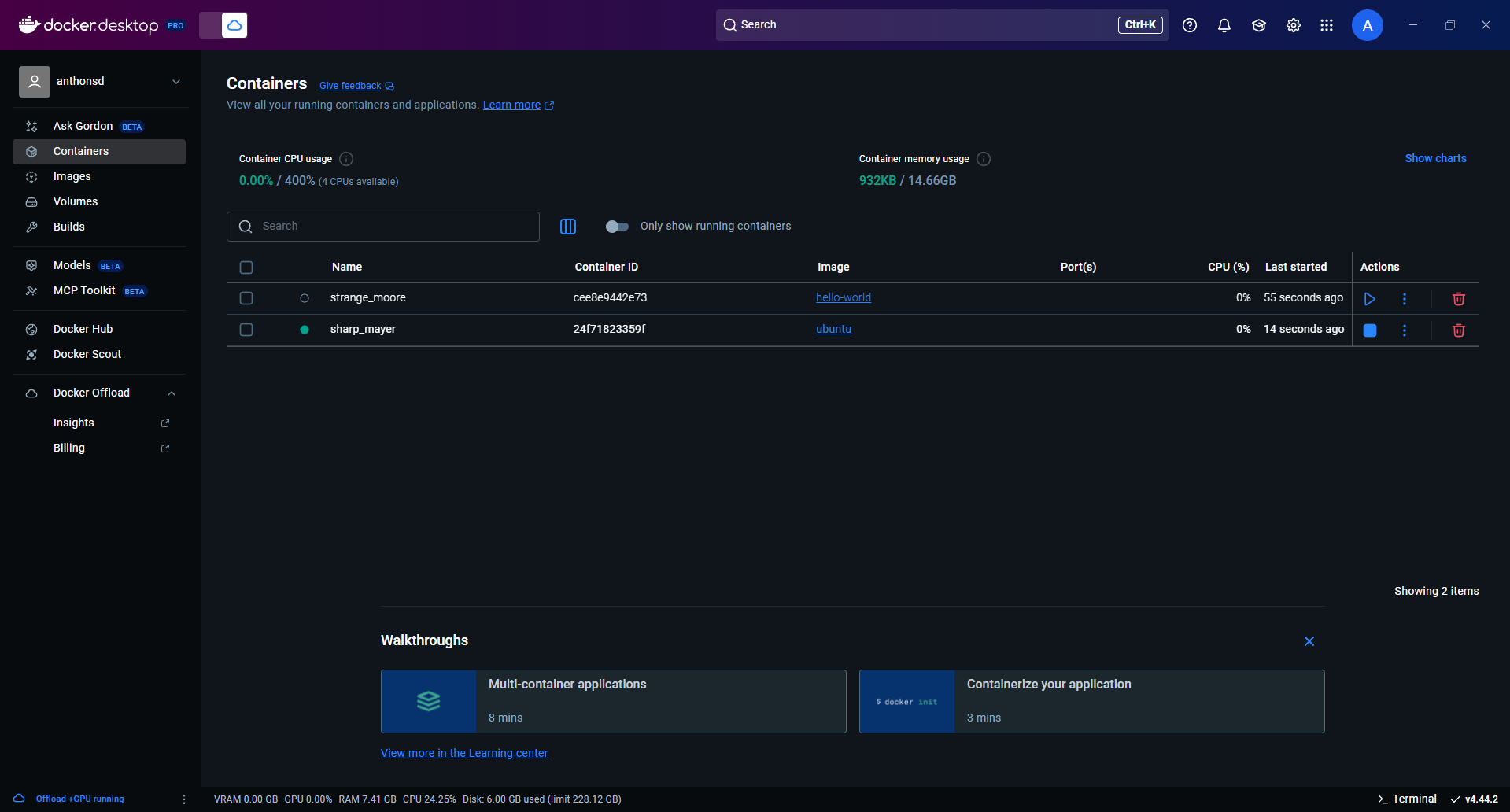1510x812 pixels.
Task: Open the Learning center icon
Action: [1259, 25]
